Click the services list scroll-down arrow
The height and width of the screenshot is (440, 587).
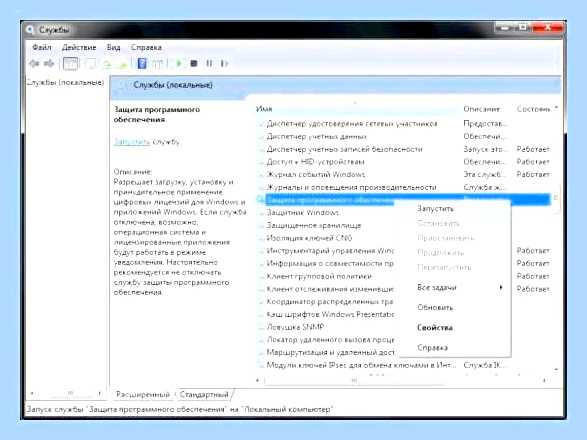pos(556,370)
